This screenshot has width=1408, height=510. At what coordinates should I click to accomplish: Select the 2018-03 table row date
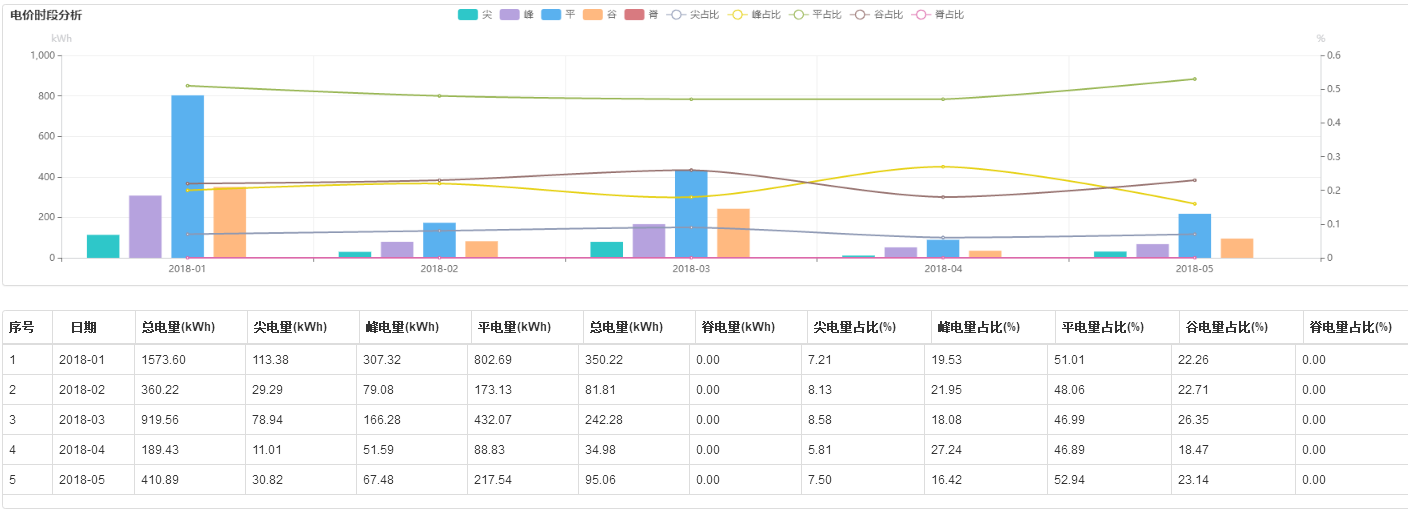(82, 420)
